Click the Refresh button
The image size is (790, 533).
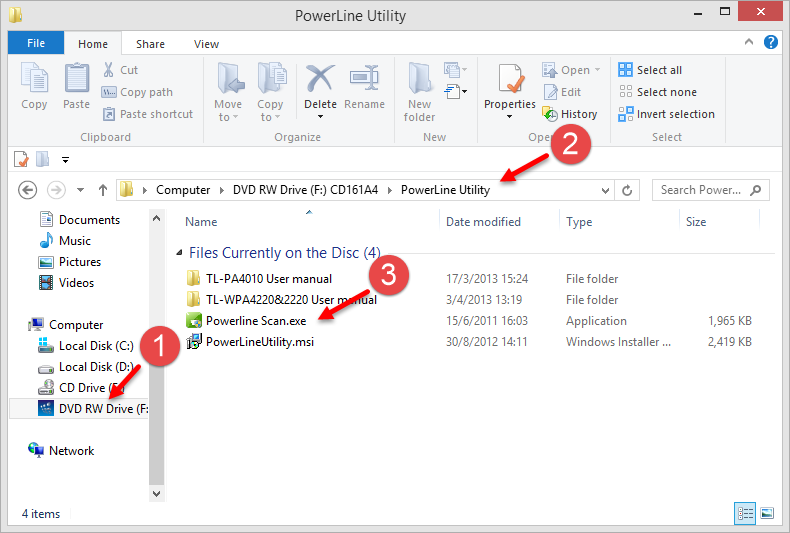click(627, 190)
